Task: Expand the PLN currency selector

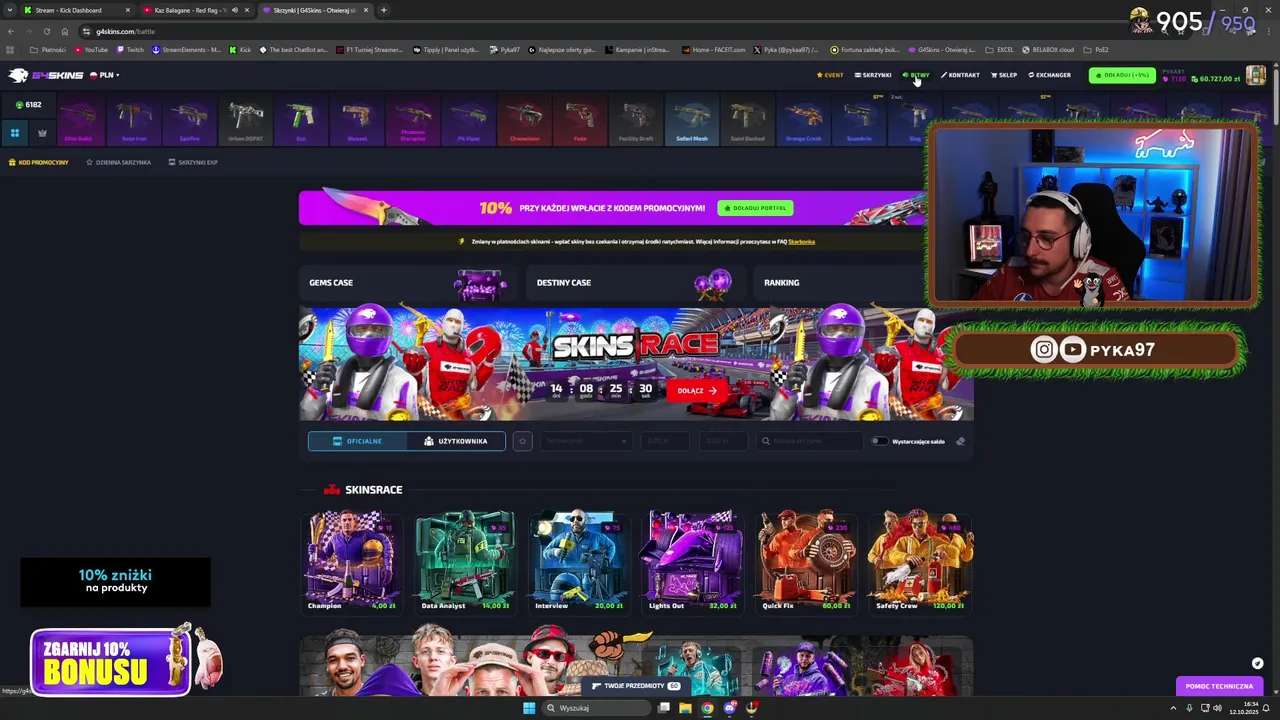Action: coord(104,75)
